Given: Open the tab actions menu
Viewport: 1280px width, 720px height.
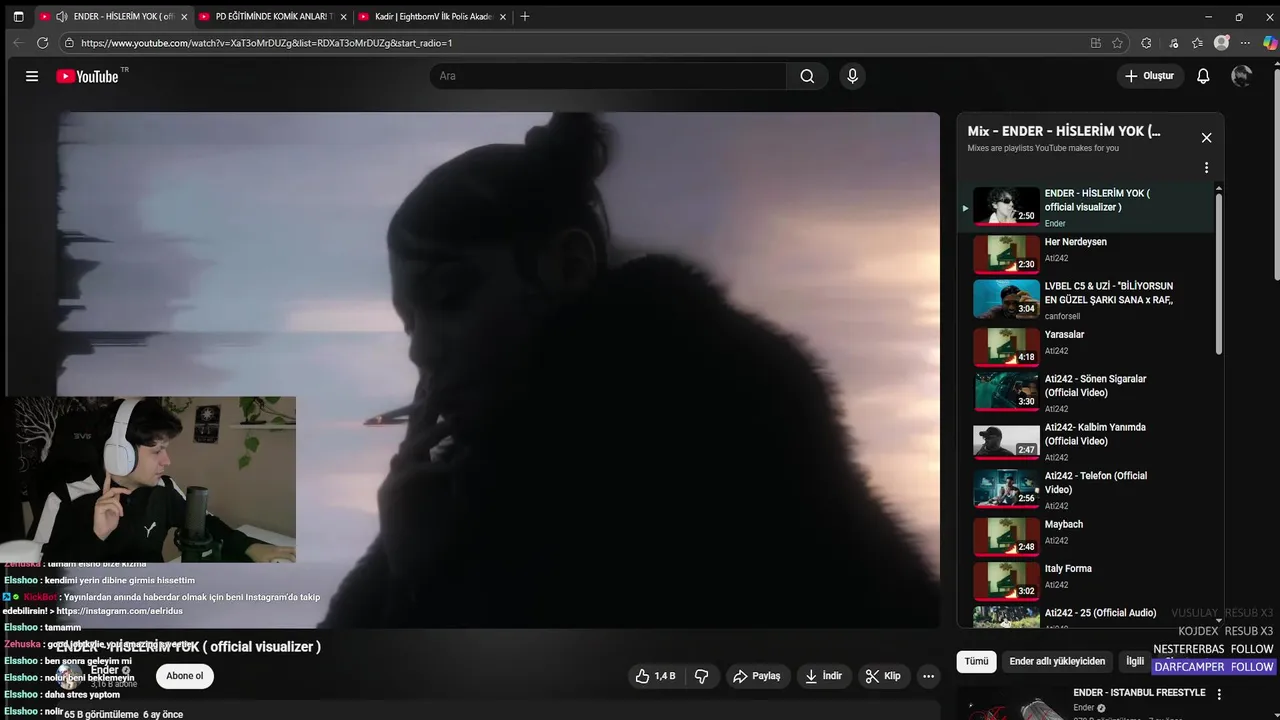Looking at the screenshot, I should [x=18, y=16].
